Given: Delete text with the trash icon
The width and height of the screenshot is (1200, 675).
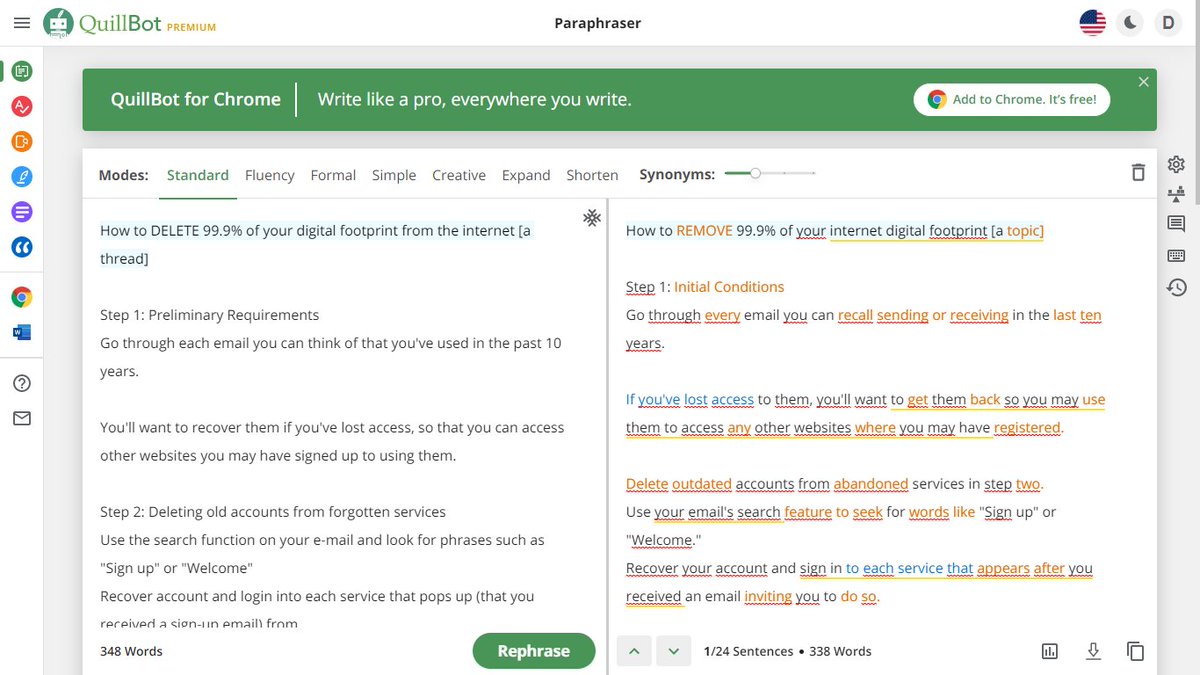Looking at the screenshot, I should pyautogui.click(x=1138, y=172).
